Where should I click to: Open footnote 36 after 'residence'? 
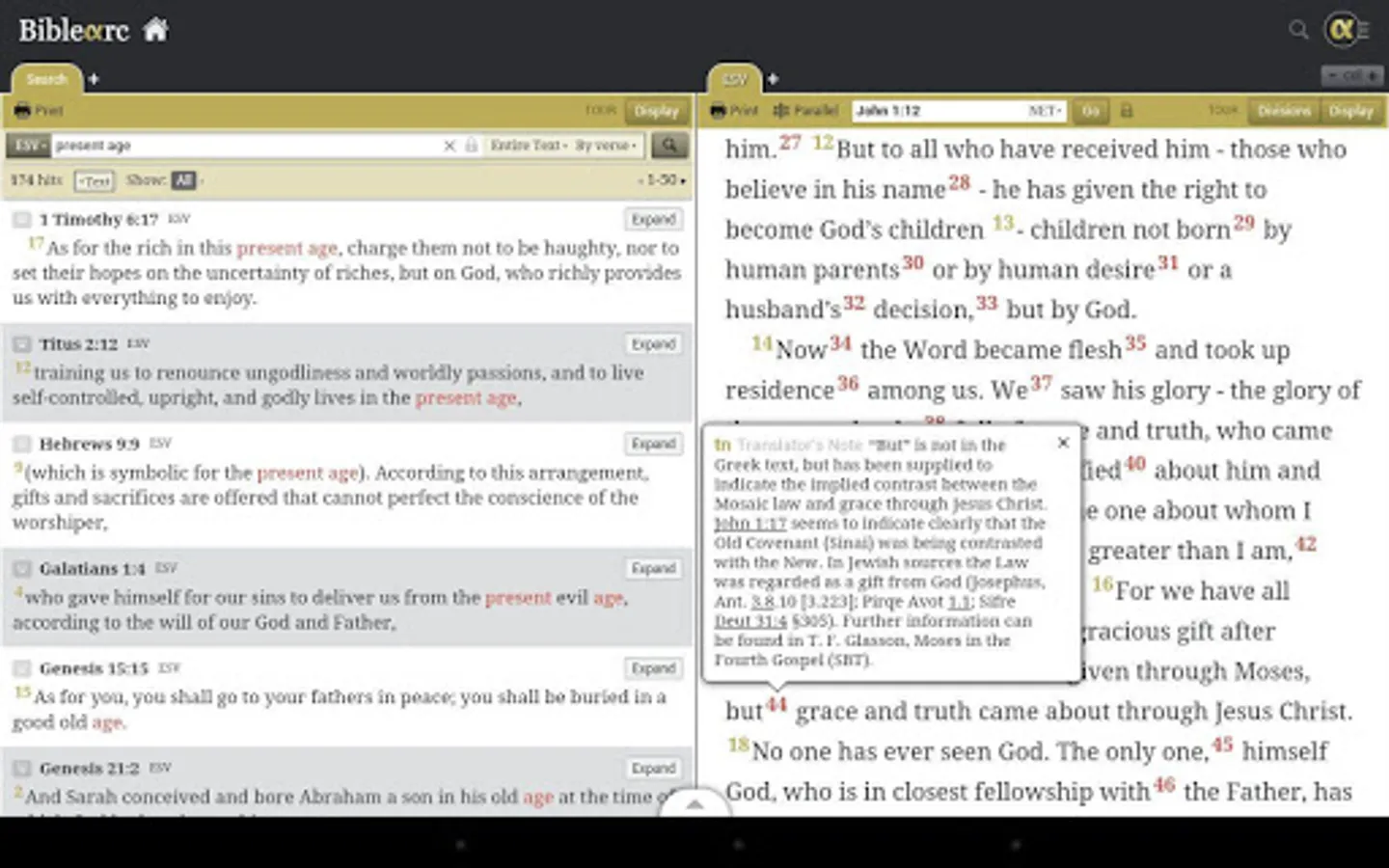(848, 383)
